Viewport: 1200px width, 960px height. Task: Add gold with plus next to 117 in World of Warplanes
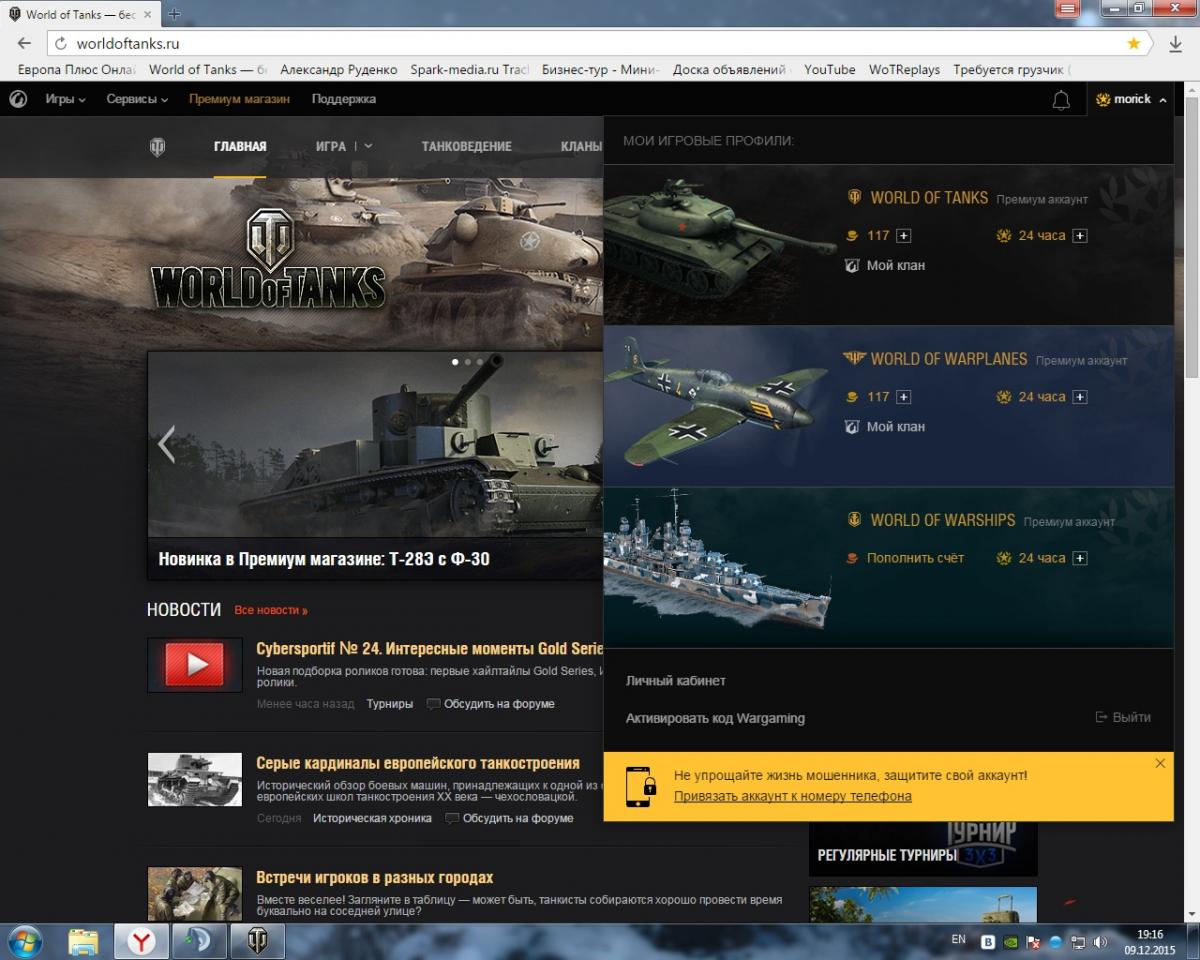tap(904, 397)
